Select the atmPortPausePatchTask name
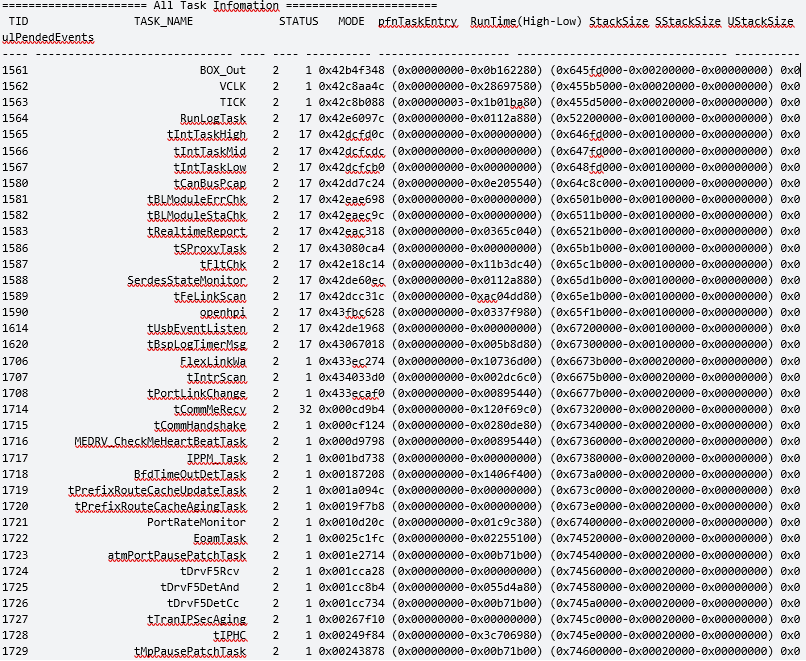The width and height of the screenshot is (806, 661). click(177, 556)
